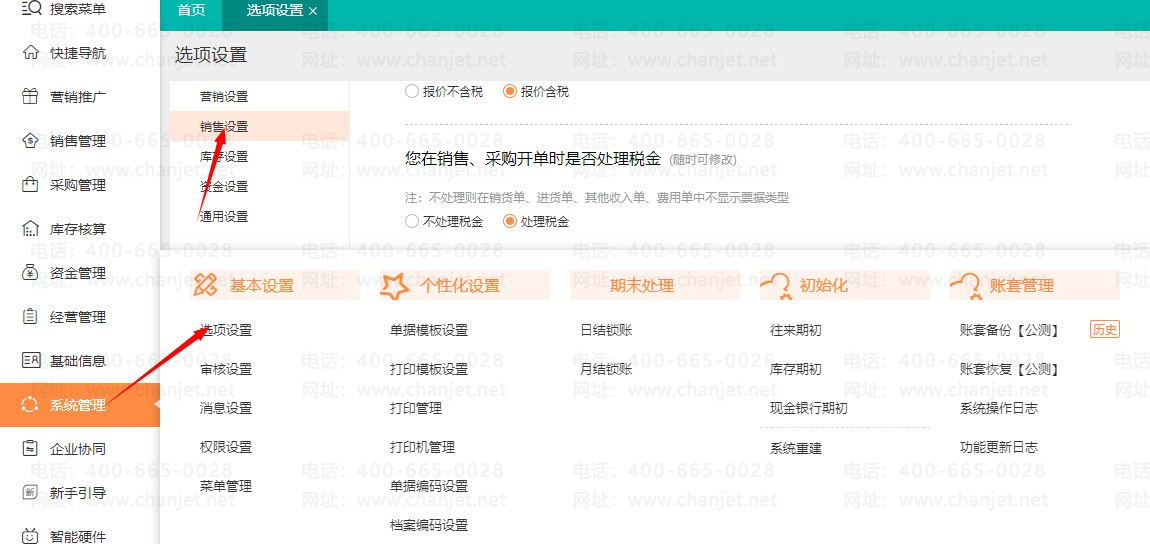The image size is (1150, 544).
Task: Open the 系统操作日志 link
Action: tap(999, 408)
